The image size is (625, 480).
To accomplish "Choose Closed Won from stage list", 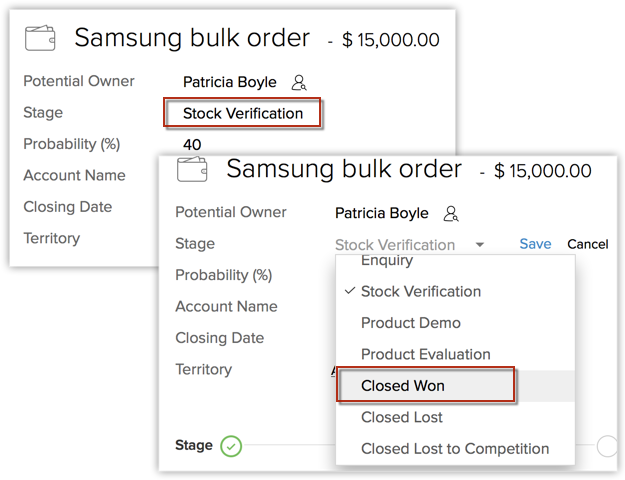I will click(403, 386).
